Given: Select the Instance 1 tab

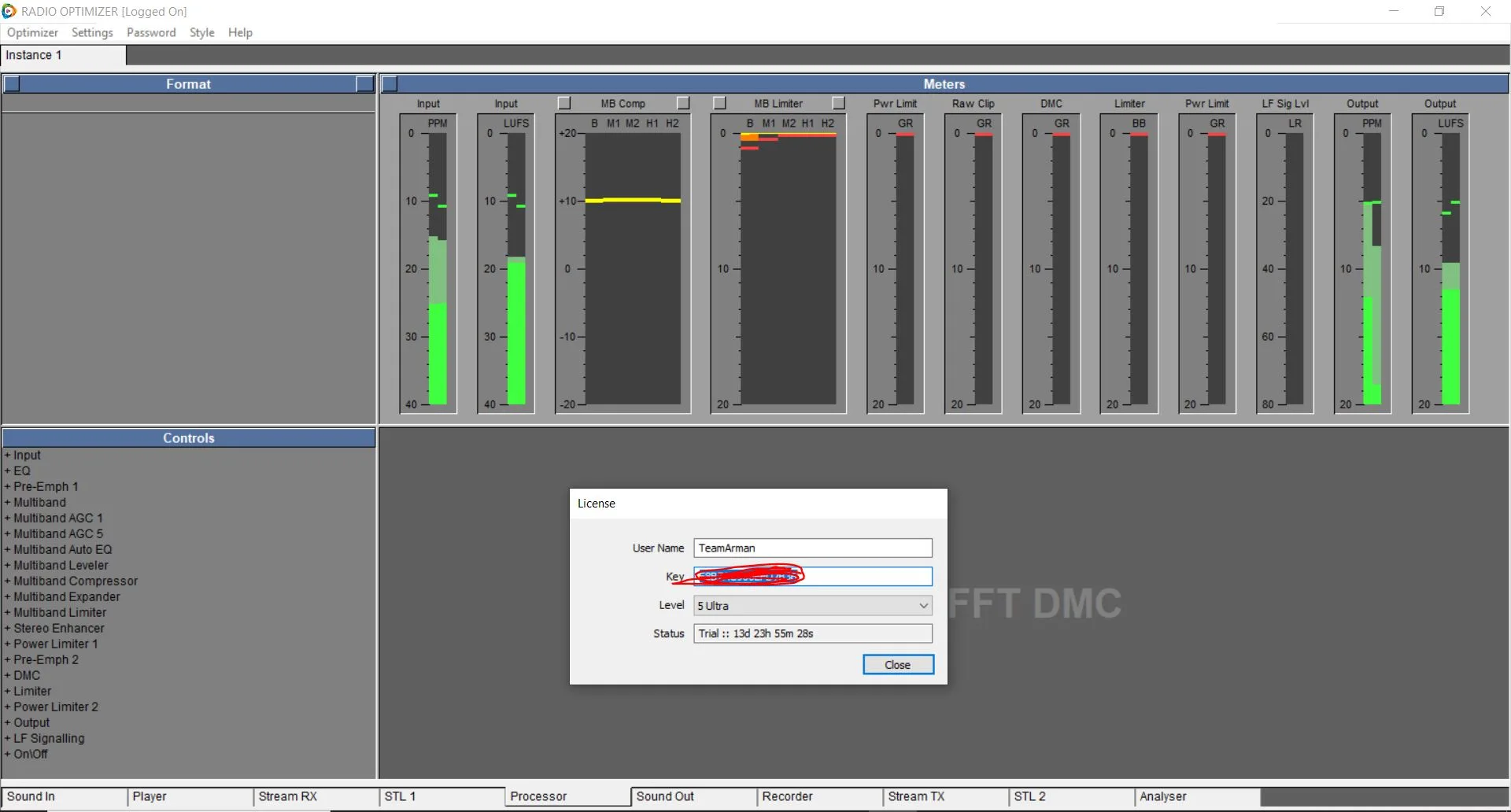Looking at the screenshot, I should click(x=63, y=55).
